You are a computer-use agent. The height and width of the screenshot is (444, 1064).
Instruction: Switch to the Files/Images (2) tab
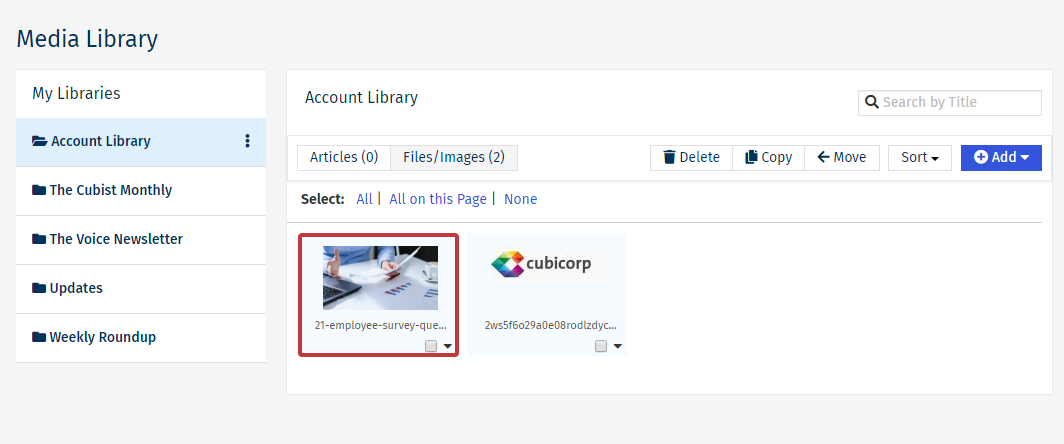[454, 158]
